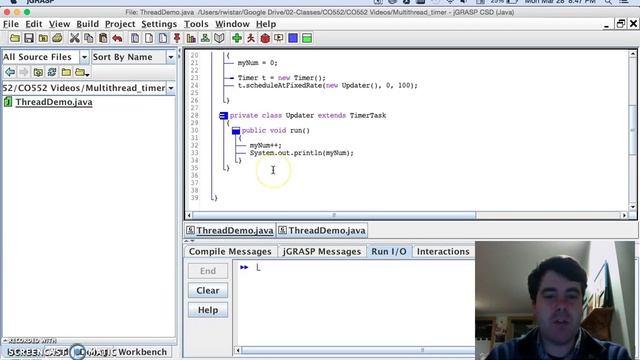640x360 pixels.
Task: Run in canvas with the presentation icon
Action: pyautogui.click(x=279, y=38)
